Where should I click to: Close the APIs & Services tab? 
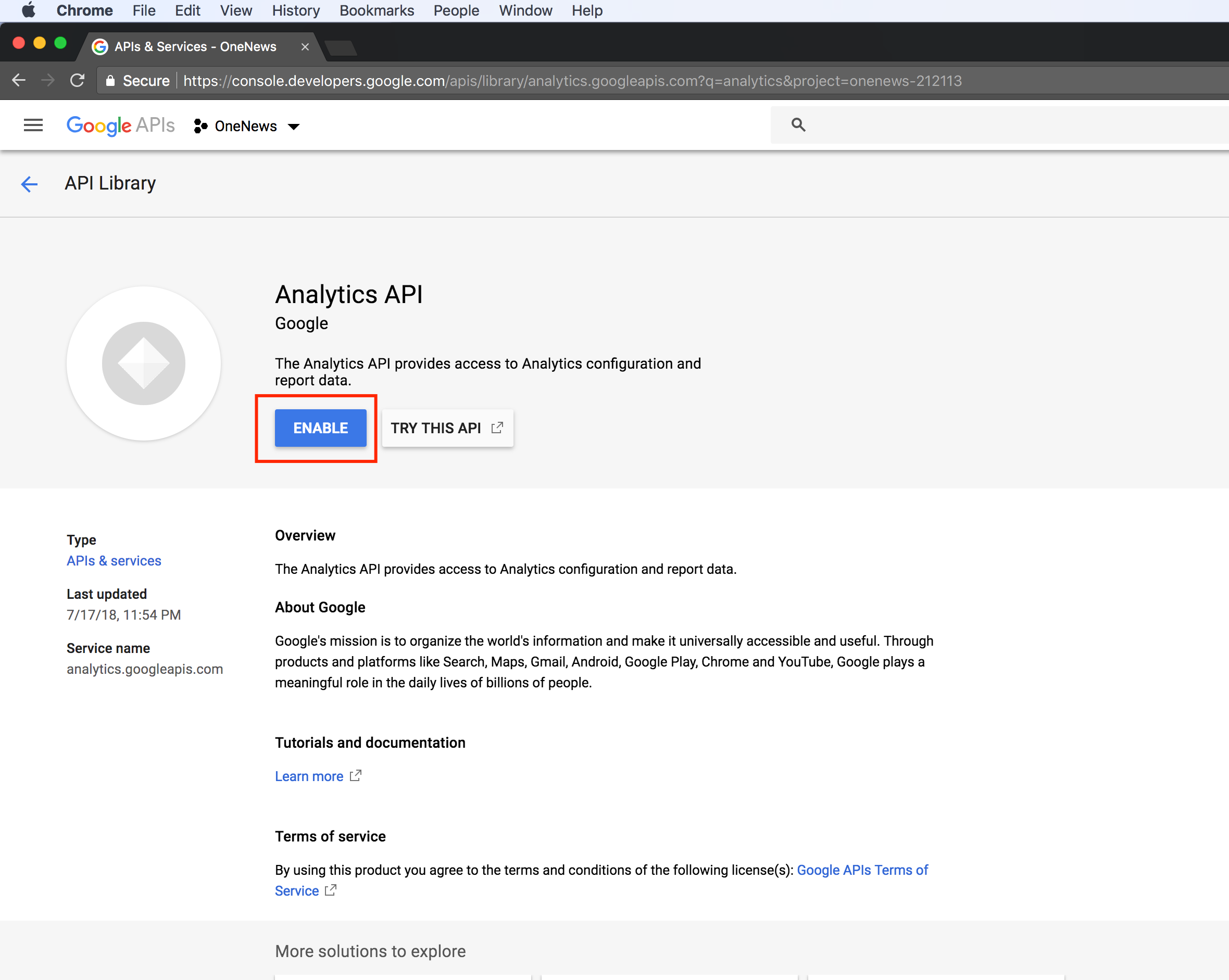tap(305, 47)
